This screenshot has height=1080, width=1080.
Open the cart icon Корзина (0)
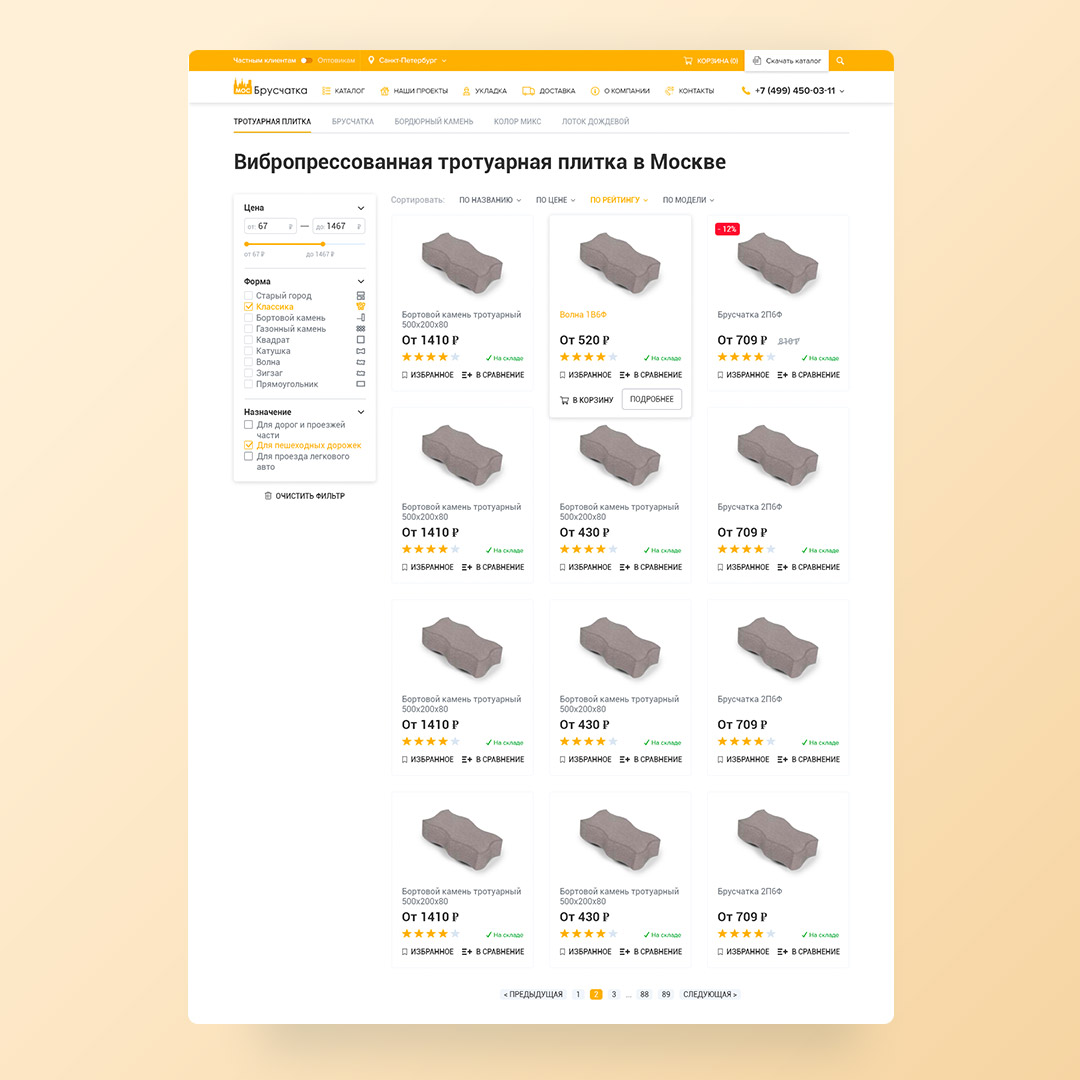tap(711, 61)
